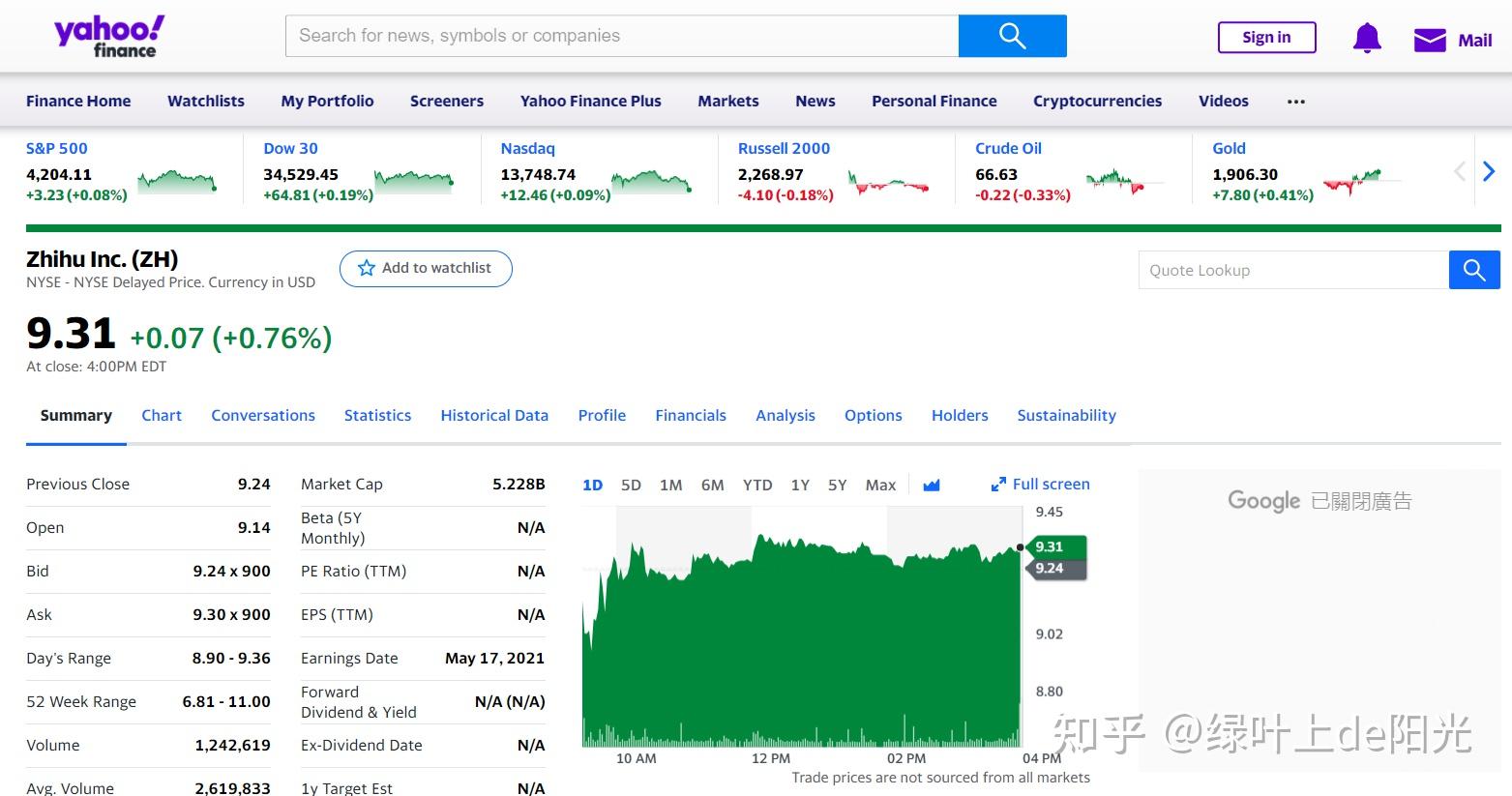
Task: Open Yahoo Mail envelope icon
Action: pos(1430,40)
